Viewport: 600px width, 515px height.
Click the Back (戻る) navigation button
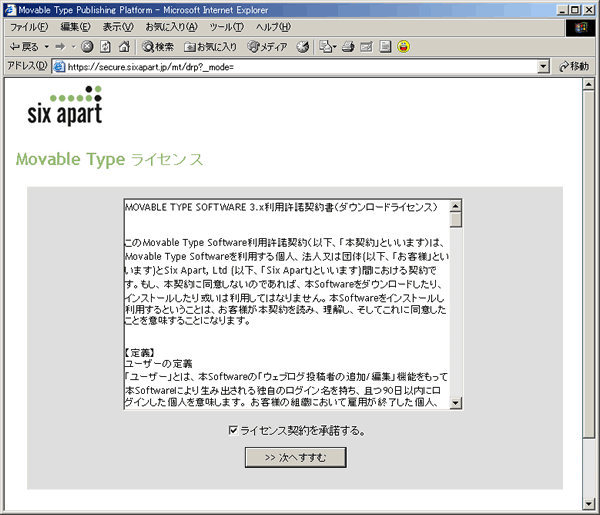(24, 46)
